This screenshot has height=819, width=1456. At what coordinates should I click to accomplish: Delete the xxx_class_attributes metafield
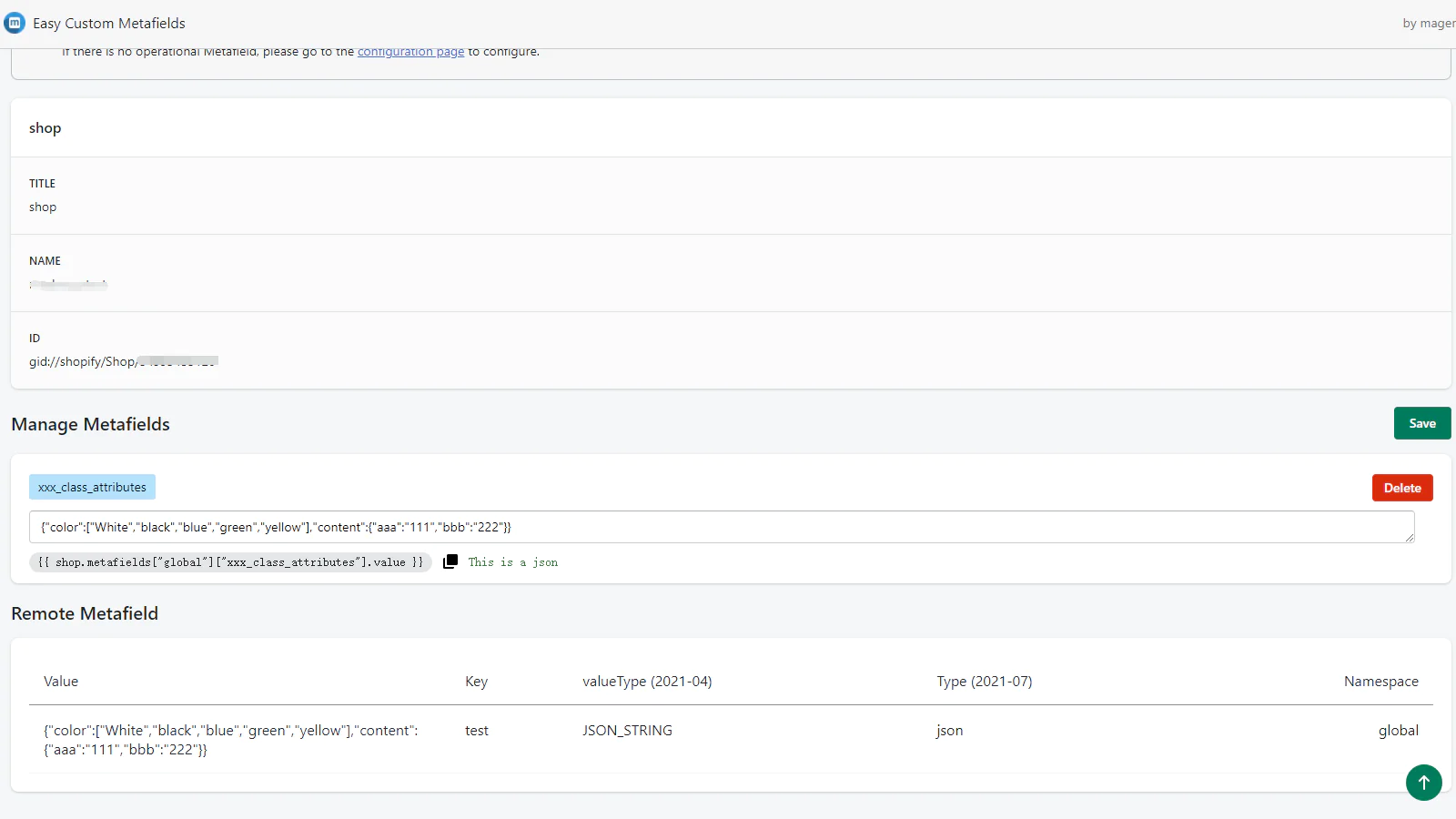click(x=1402, y=488)
